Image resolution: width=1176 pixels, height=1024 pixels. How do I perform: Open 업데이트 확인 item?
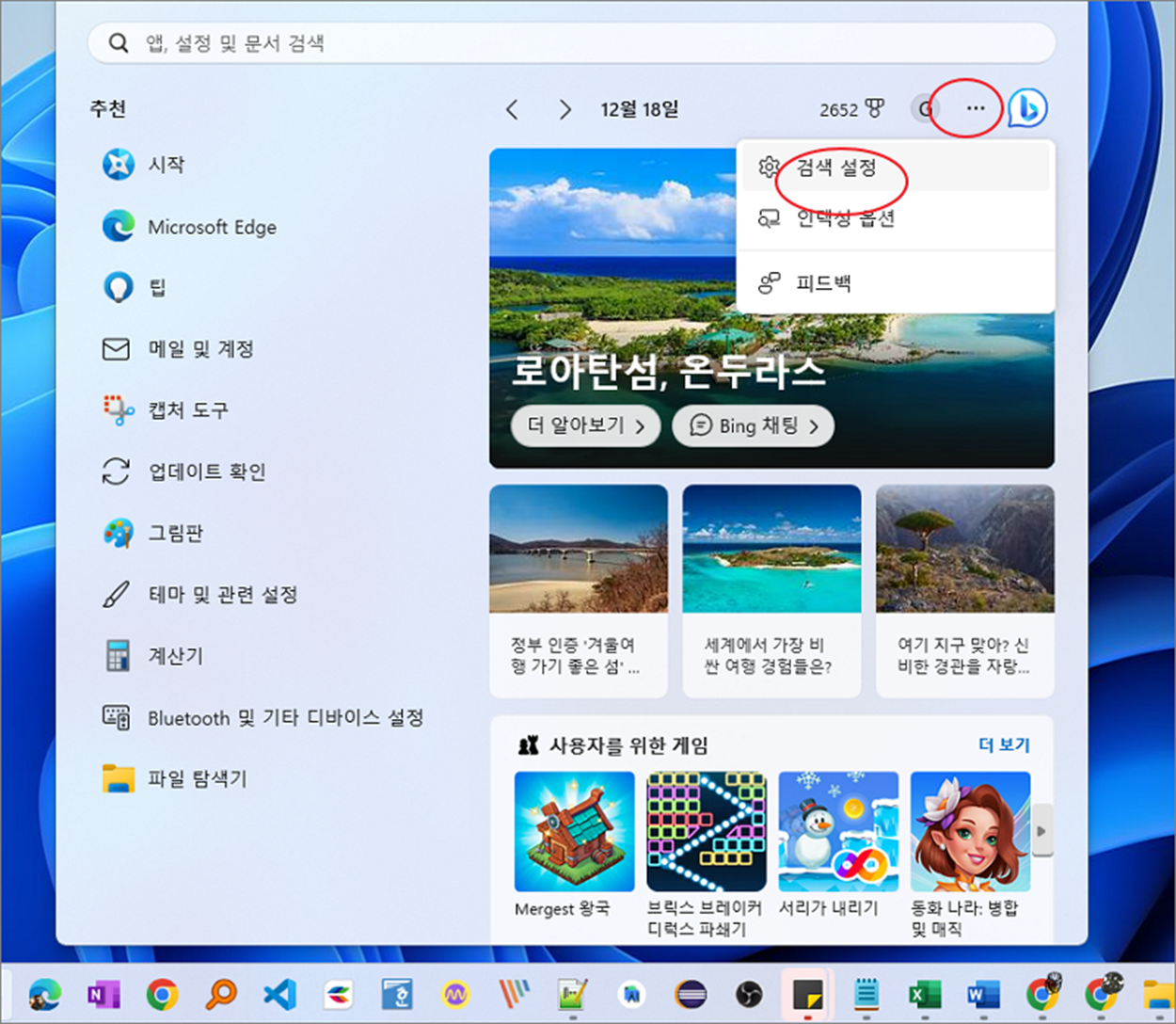tap(183, 472)
